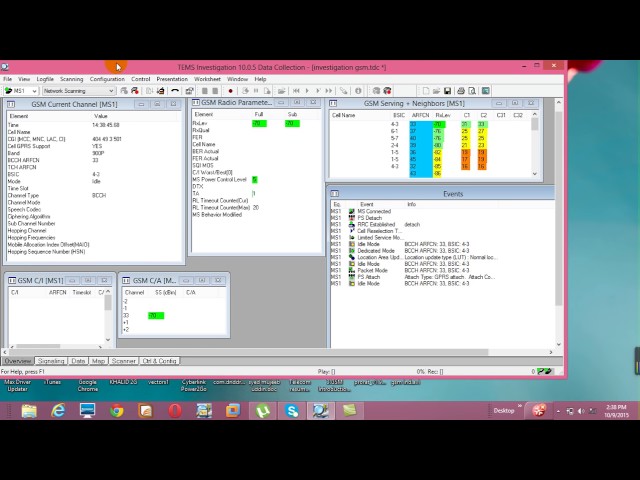Click the ARFCN column header in Serving + Neighbors

(420, 115)
